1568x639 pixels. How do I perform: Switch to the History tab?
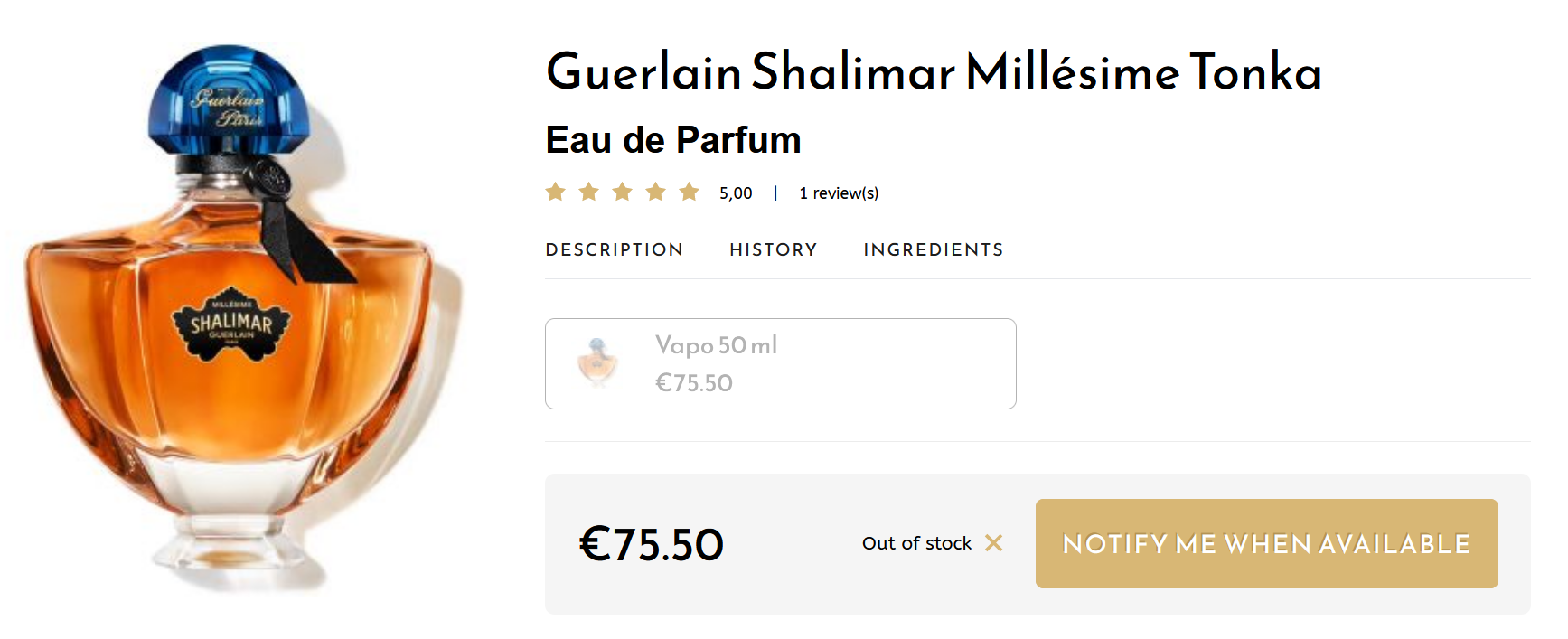pos(774,249)
